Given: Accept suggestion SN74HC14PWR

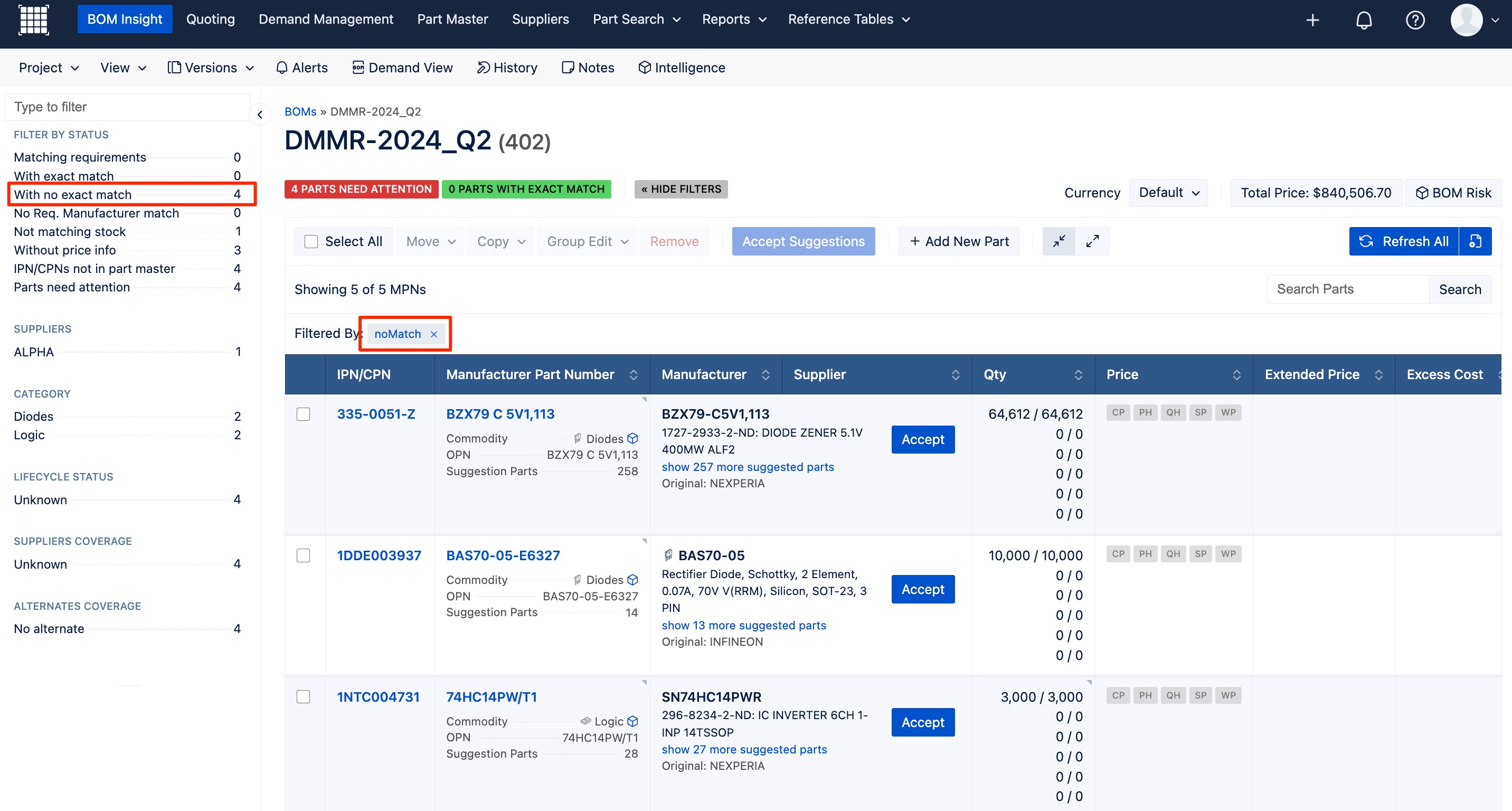Looking at the screenshot, I should [923, 722].
